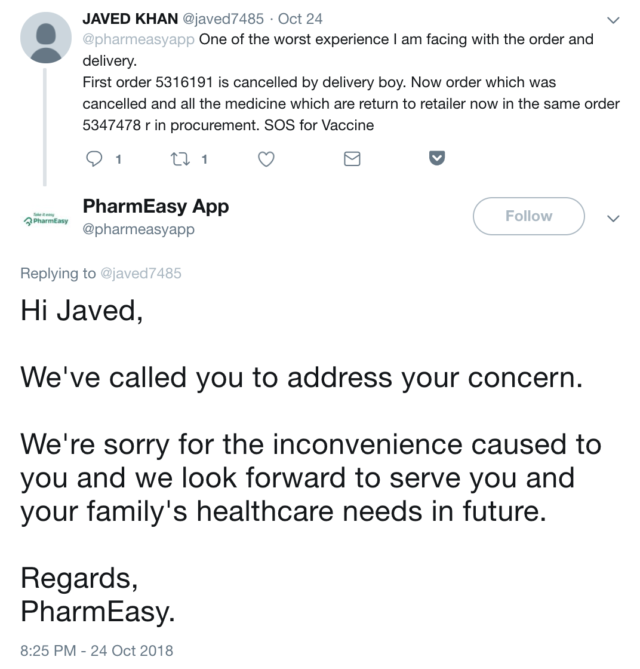Like Javed Khan's tweet with the heart
Screen dimensions: 640x669
(x=266, y=158)
